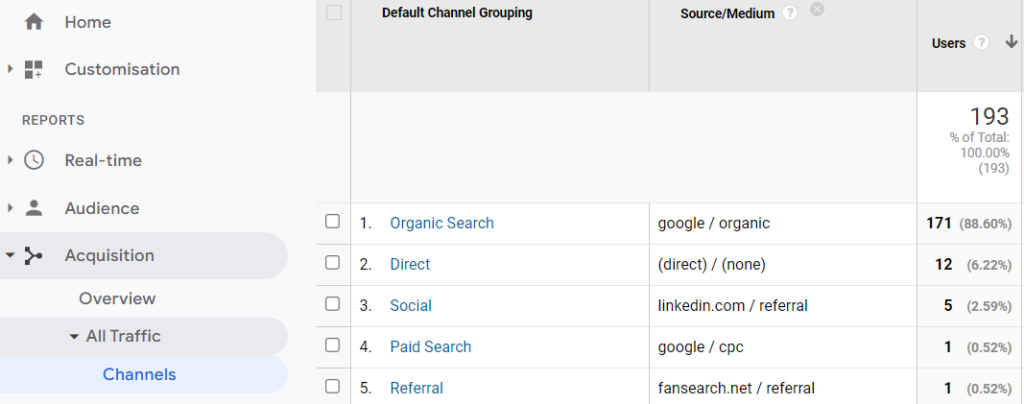The height and width of the screenshot is (404, 1024).
Task: Tick the select-all header checkbox
Action: click(x=333, y=13)
